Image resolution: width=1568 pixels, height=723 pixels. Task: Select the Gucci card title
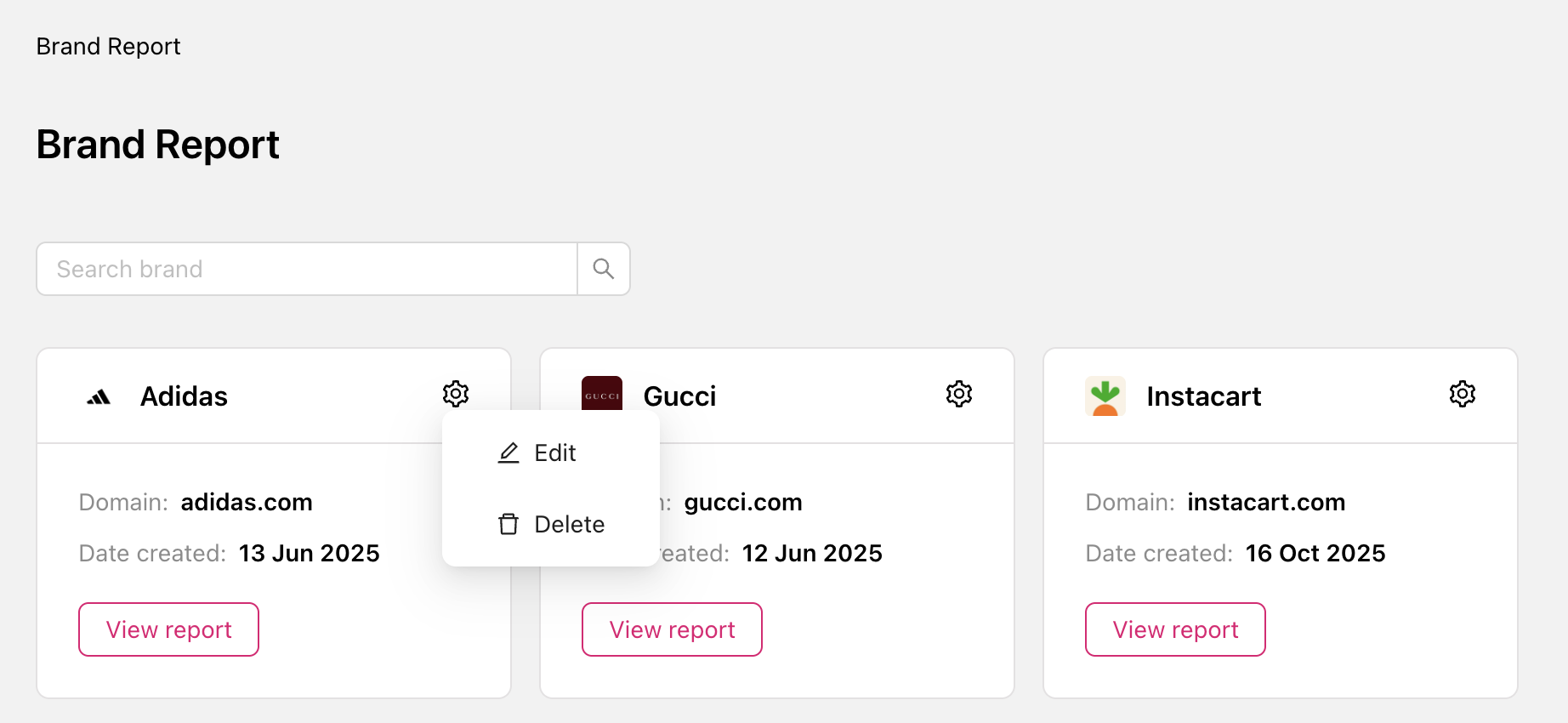tap(679, 396)
